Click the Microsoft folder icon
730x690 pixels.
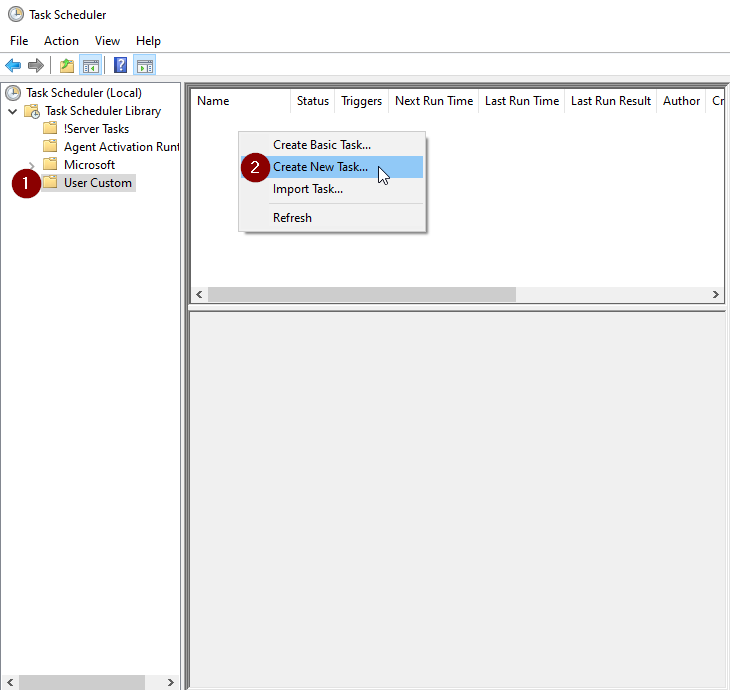coord(50,164)
